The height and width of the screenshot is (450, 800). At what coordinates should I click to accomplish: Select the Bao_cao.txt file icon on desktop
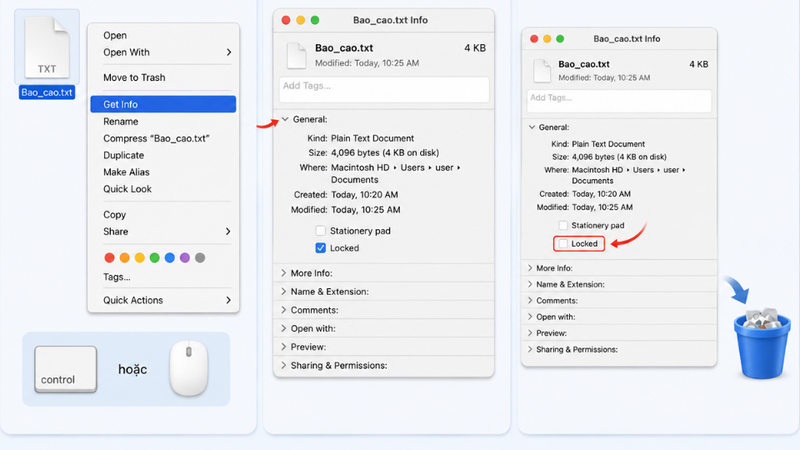[47, 47]
